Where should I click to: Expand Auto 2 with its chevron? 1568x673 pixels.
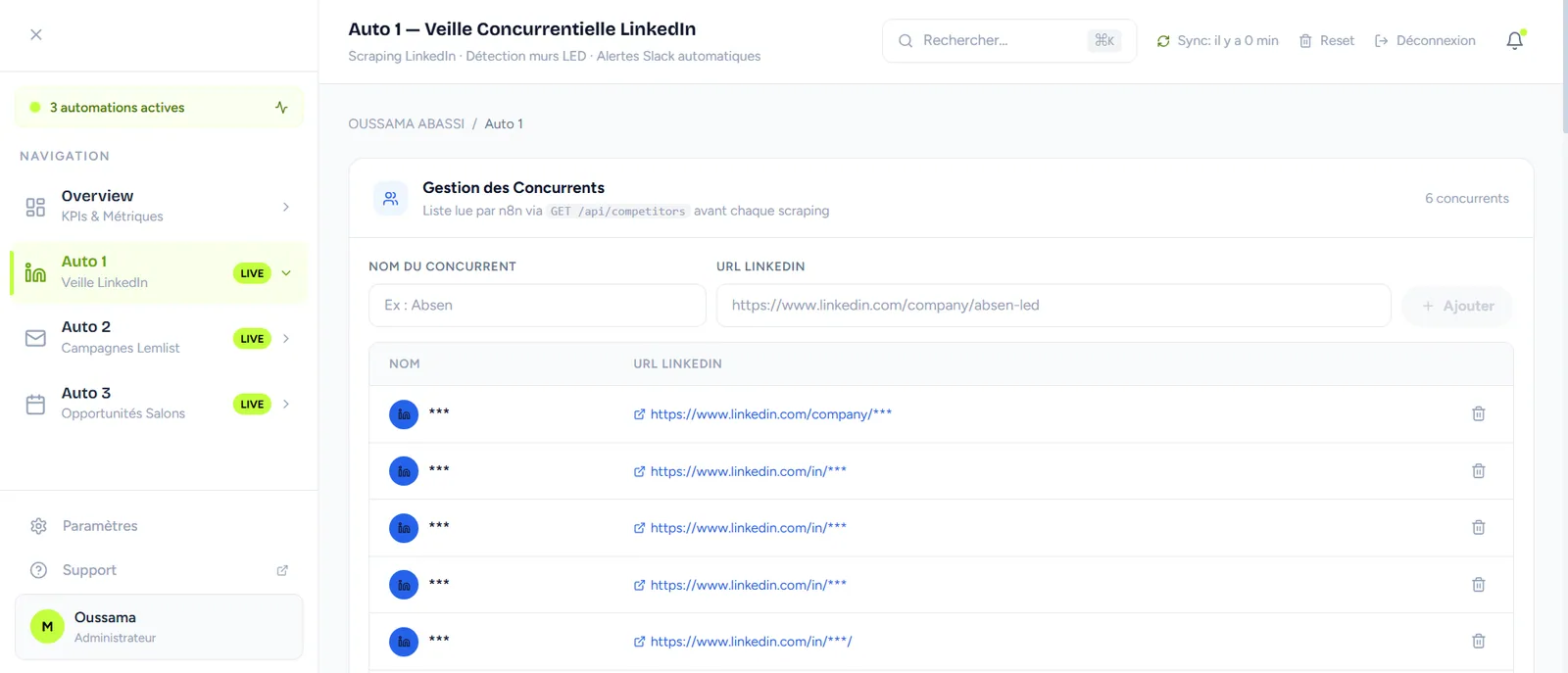286,338
